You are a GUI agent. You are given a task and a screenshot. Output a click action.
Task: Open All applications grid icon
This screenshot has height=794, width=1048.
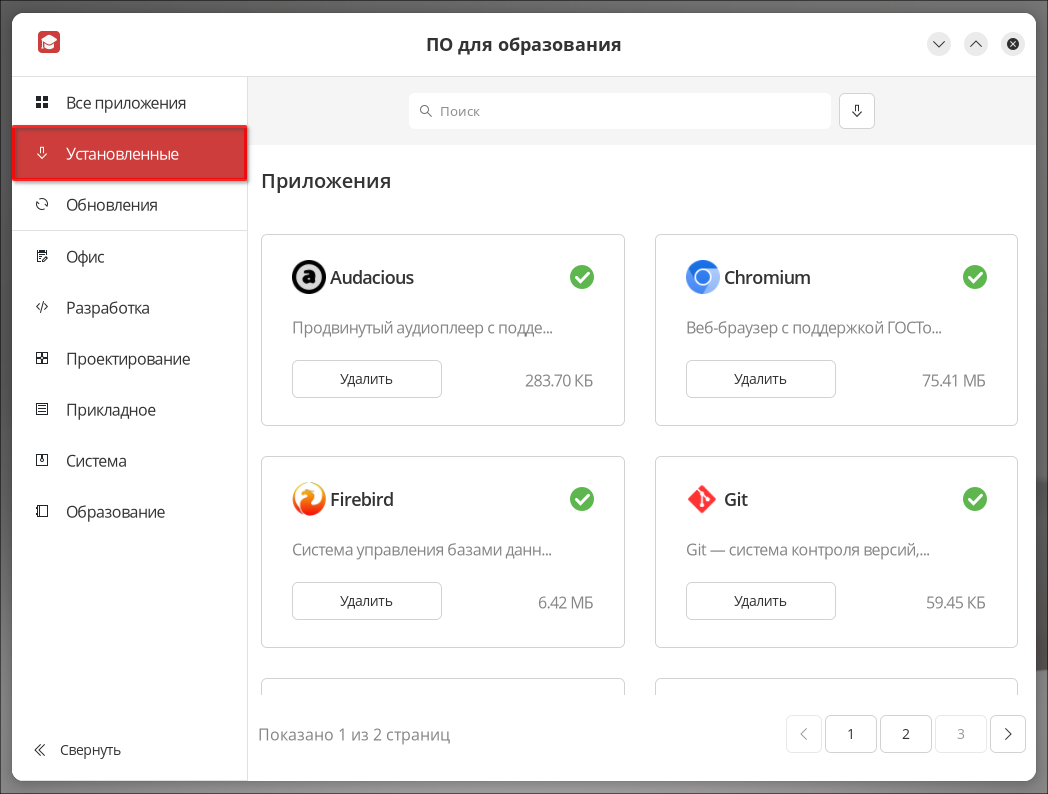[42, 102]
